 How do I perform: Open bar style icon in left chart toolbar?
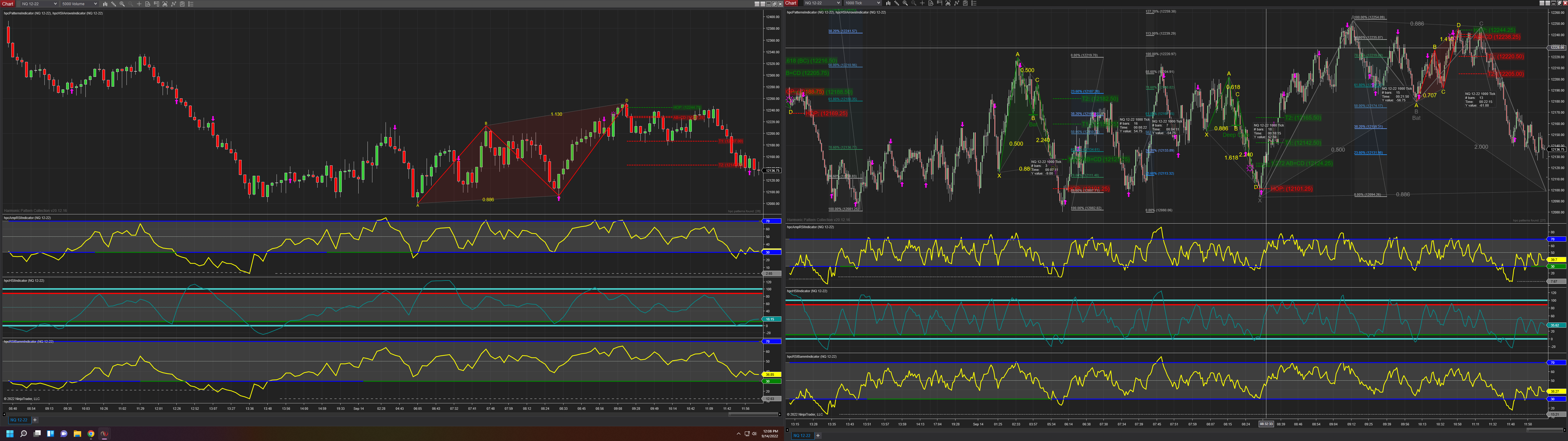105,4
